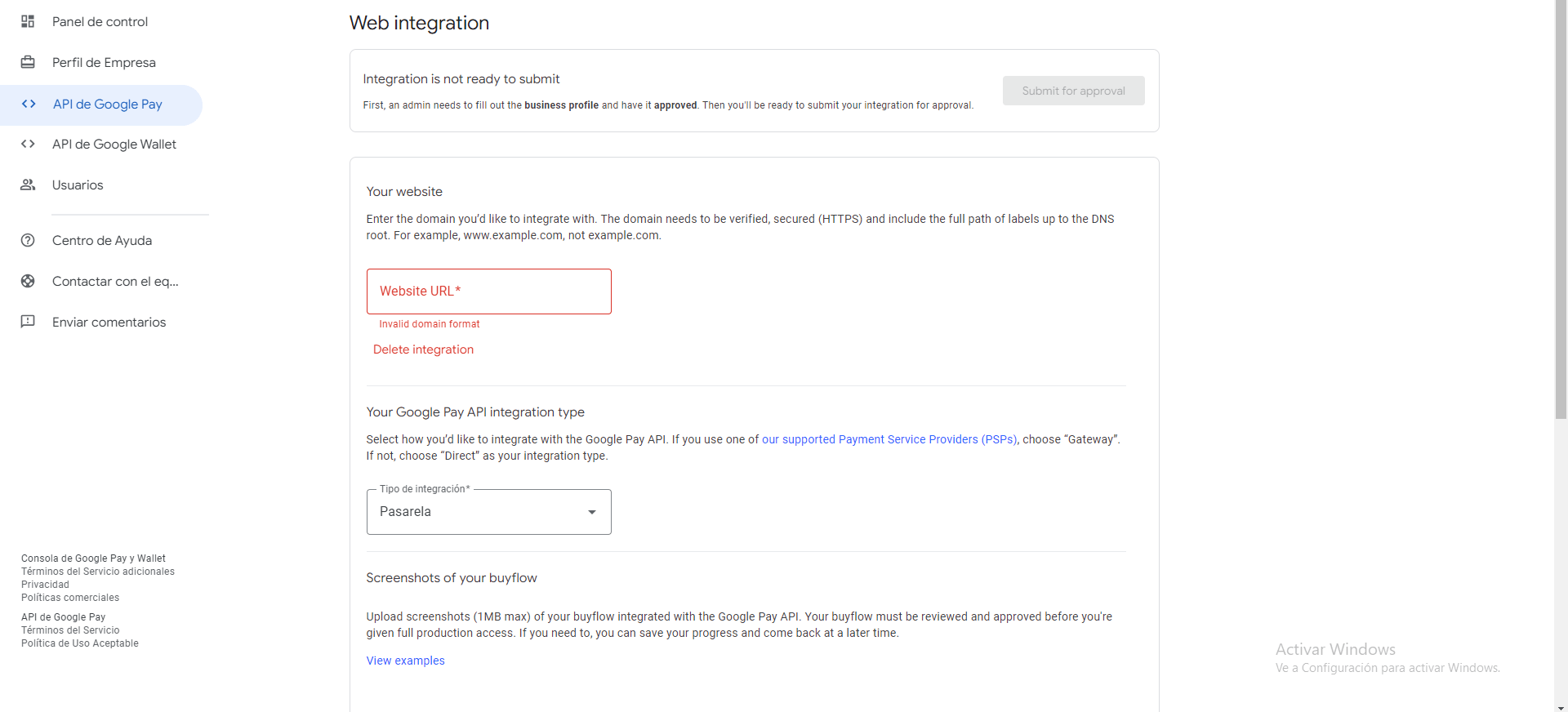Open Política de Uso Aceptable link
Image resolution: width=1568 pixels, height=712 pixels.
tap(80, 643)
